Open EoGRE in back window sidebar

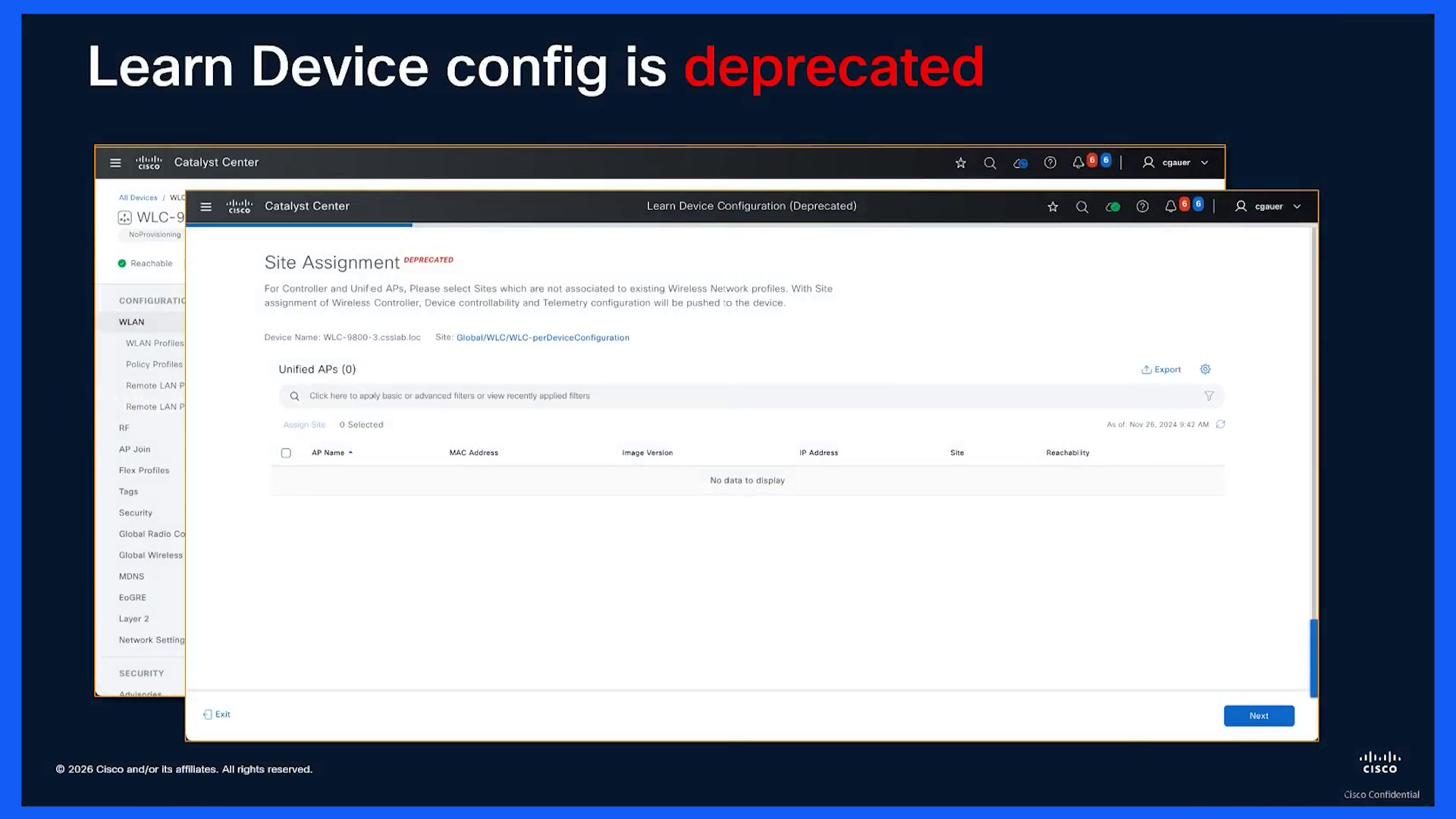pyautogui.click(x=132, y=598)
